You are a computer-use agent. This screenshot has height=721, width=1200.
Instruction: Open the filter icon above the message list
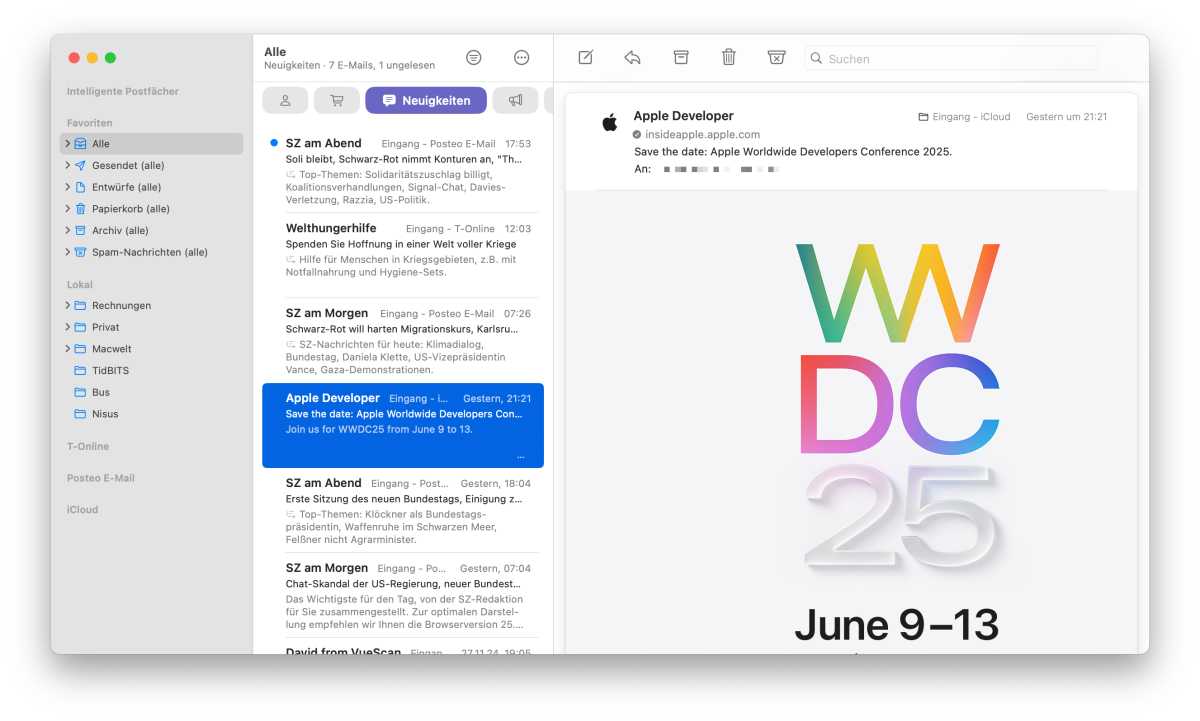474,58
